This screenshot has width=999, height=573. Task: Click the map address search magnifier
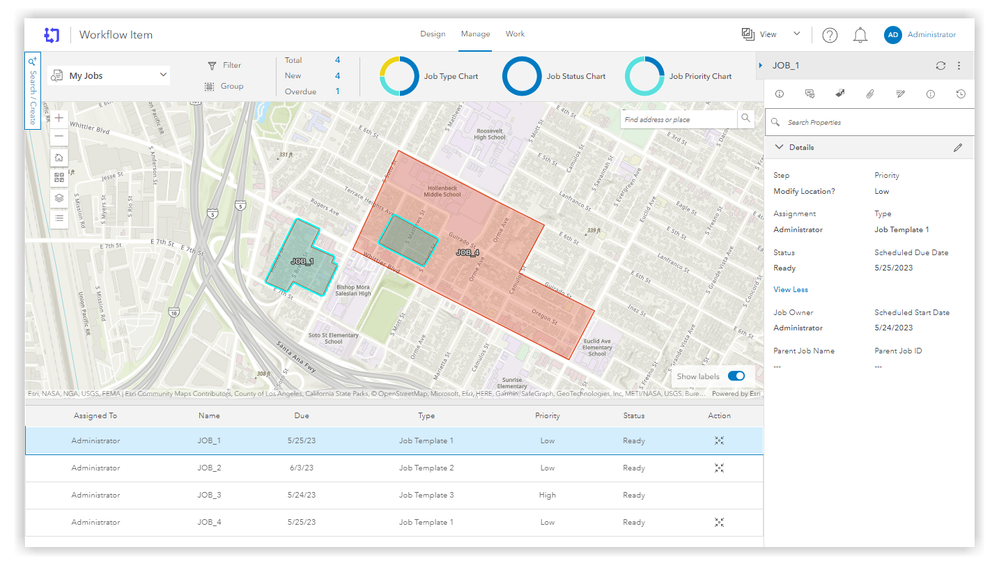[745, 119]
